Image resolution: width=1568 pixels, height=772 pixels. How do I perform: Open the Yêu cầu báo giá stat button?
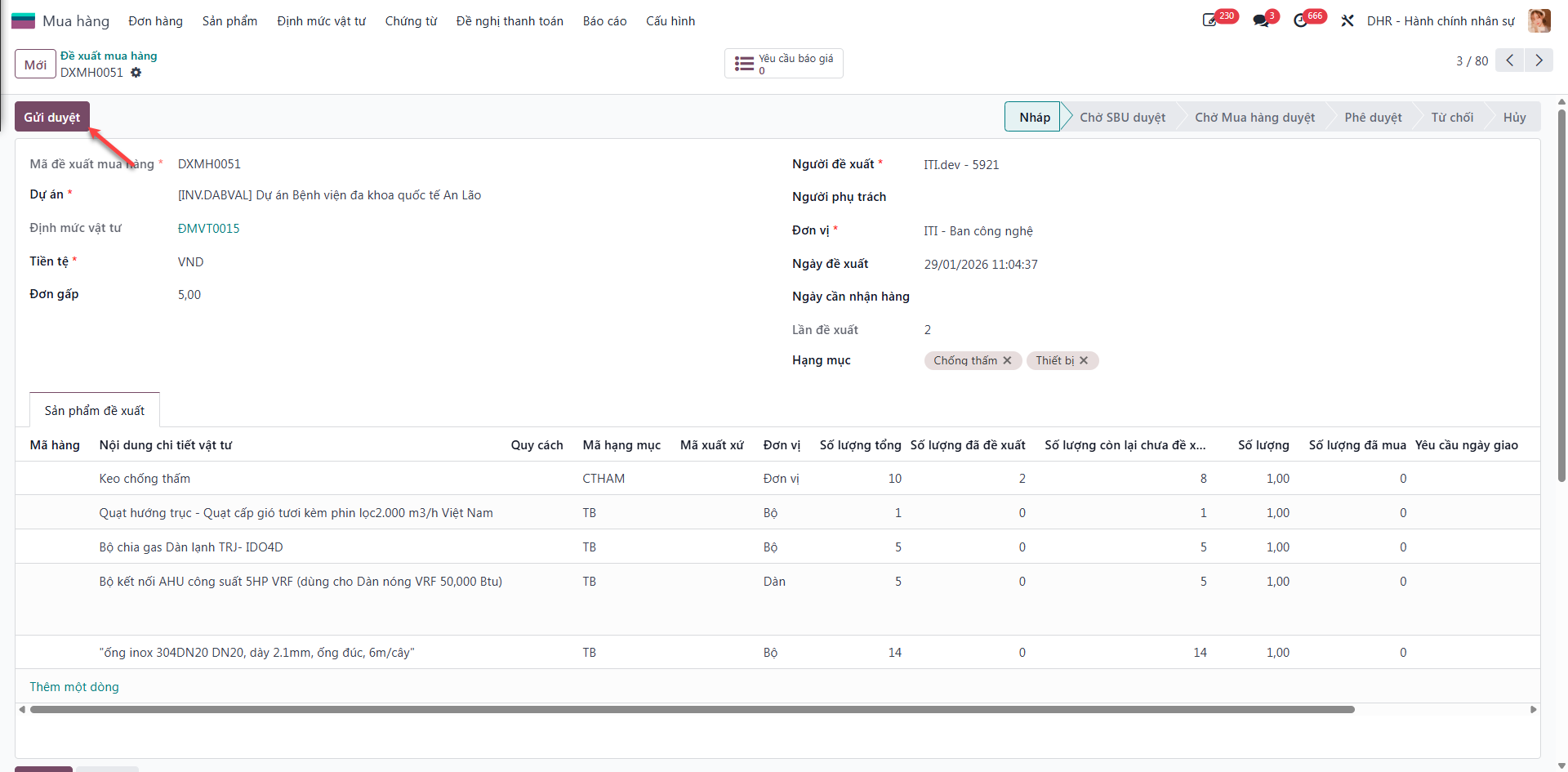(784, 64)
